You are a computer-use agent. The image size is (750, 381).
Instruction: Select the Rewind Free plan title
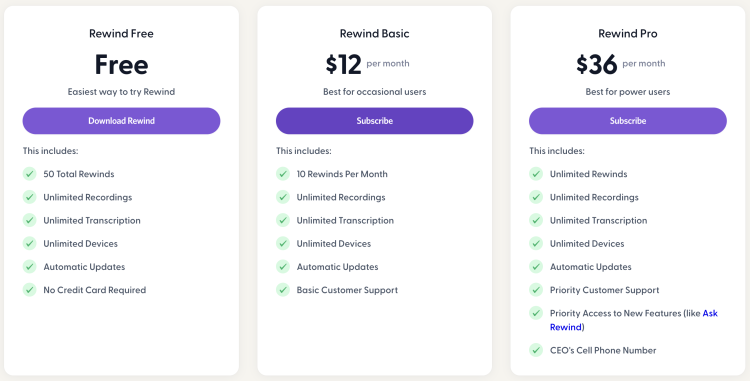(x=121, y=33)
